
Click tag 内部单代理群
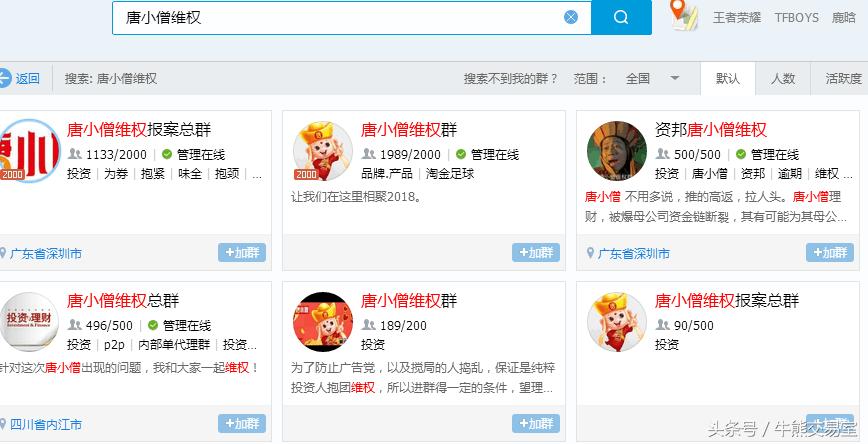click(x=174, y=345)
